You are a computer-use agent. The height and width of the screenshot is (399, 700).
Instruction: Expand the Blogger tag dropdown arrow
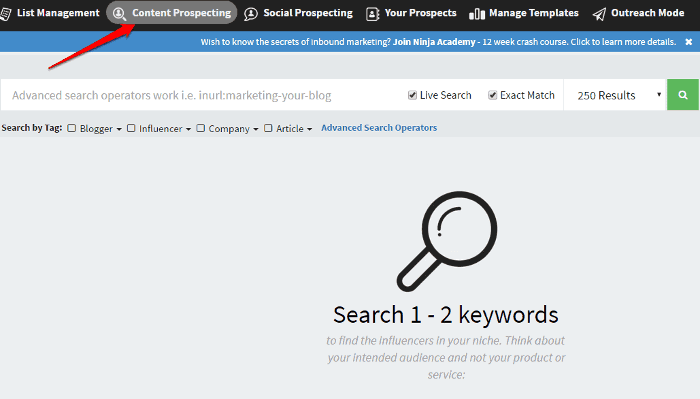tap(119, 129)
